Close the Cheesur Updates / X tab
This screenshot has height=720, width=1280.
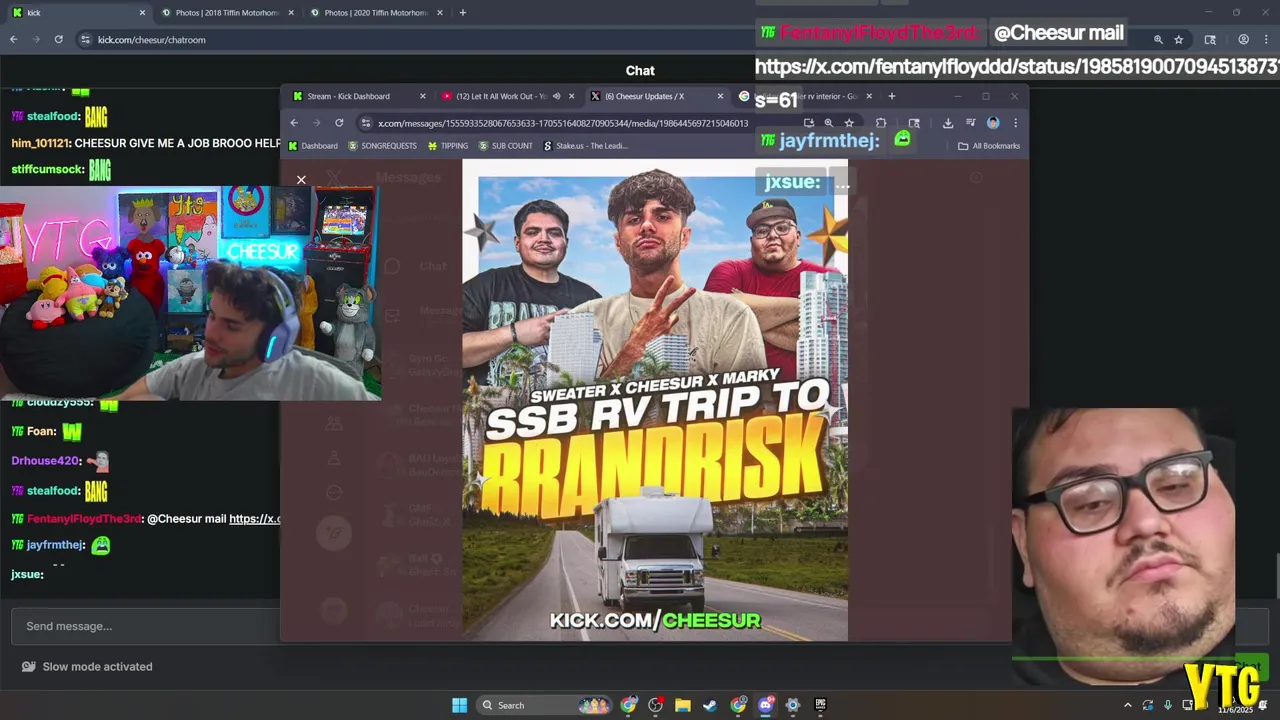tap(720, 96)
